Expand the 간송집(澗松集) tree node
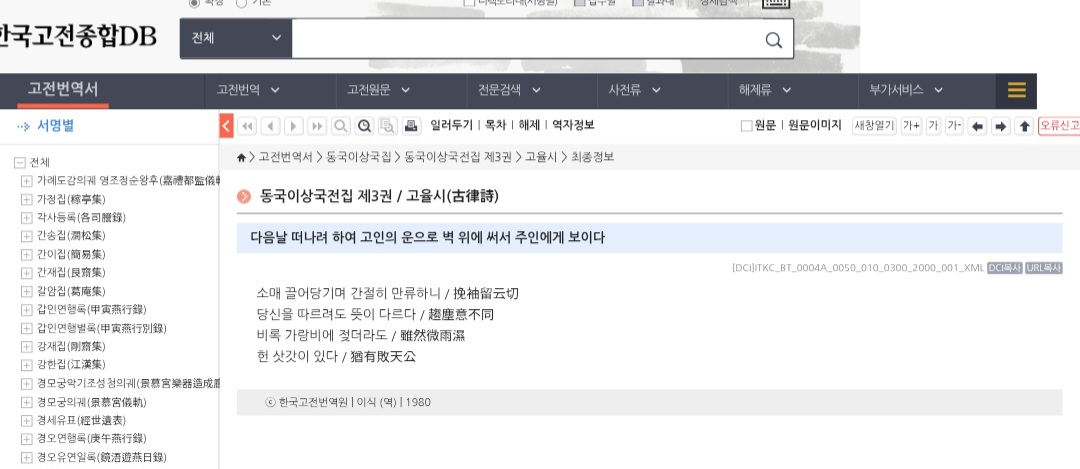This screenshot has height=469, width=1080. (x=27, y=236)
